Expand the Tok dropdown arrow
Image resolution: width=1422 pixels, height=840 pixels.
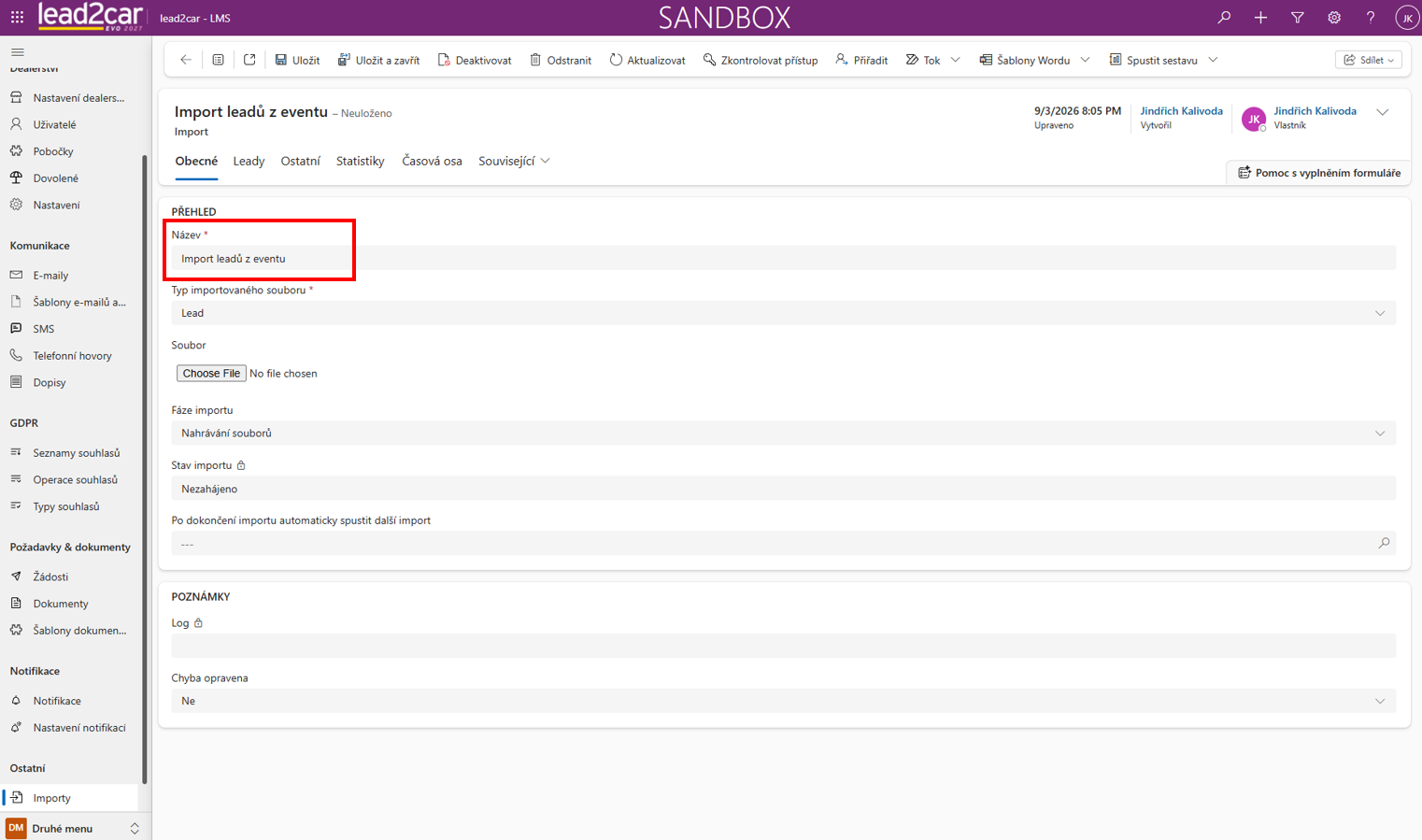point(955,60)
